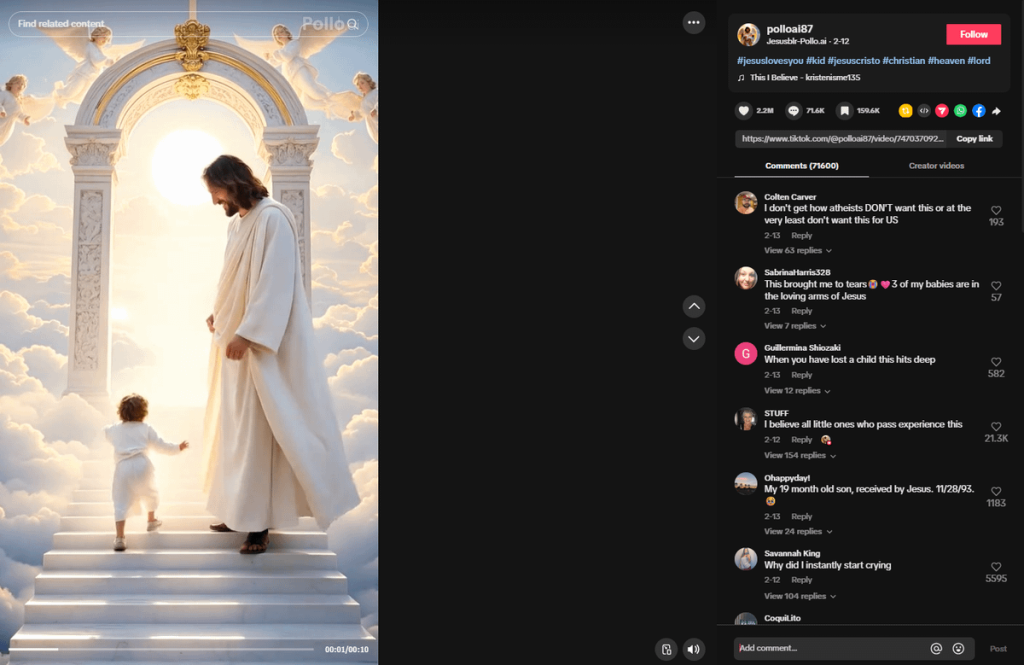Viewport: 1024px width, 665px height.
Task: Switch to the Creator videos tab
Action: pyautogui.click(x=936, y=166)
